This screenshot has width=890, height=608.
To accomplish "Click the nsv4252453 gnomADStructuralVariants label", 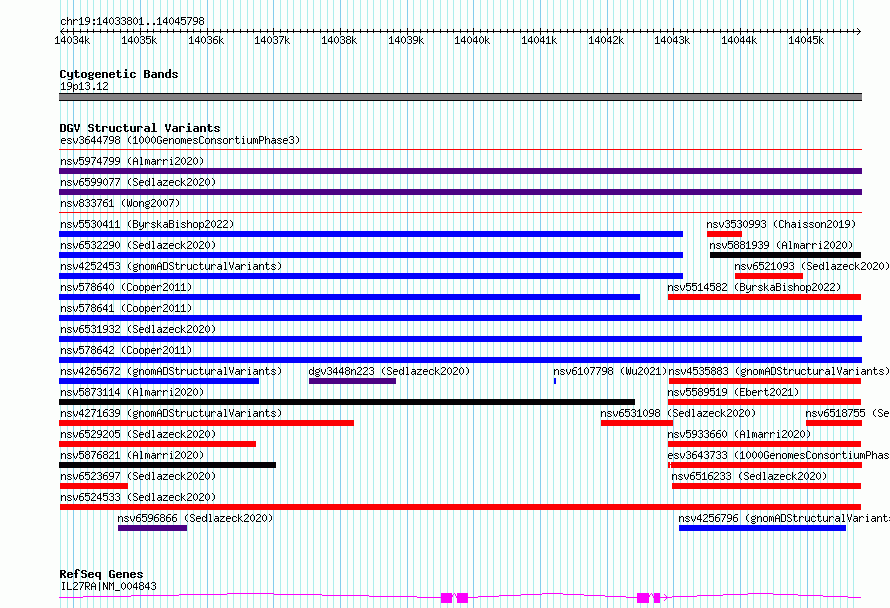I will tap(171, 266).
